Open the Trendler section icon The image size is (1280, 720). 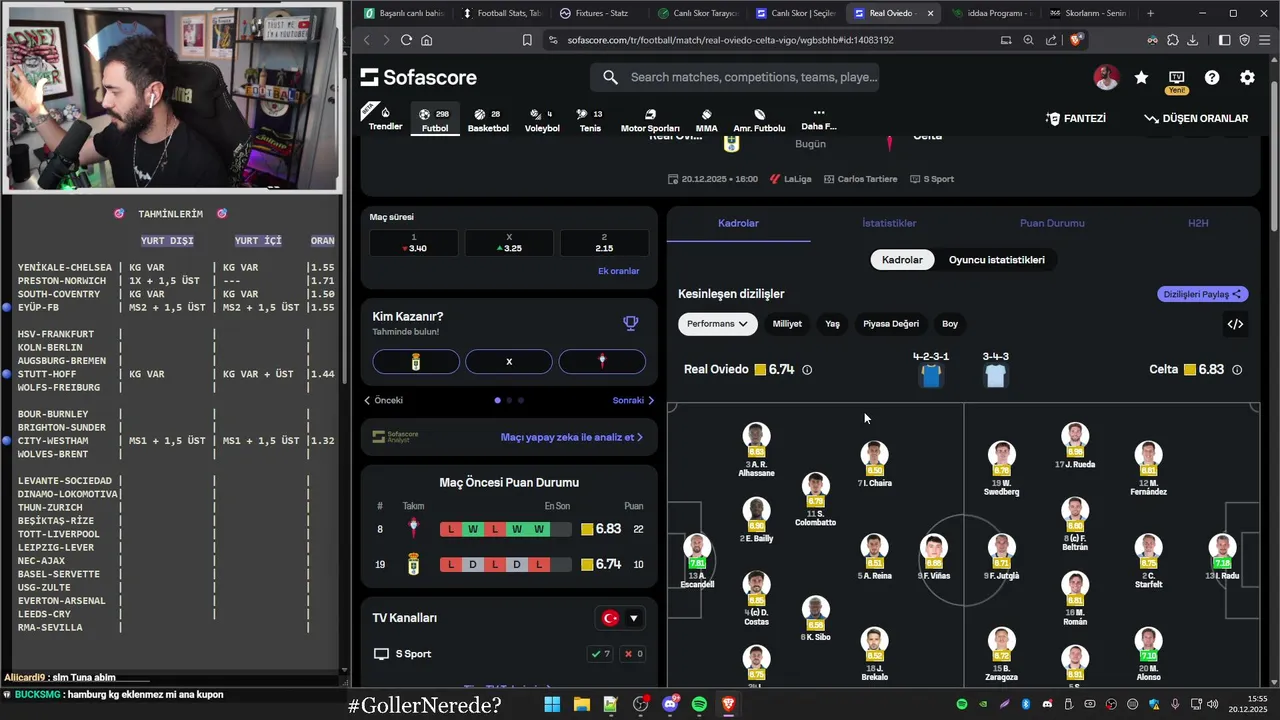385,118
